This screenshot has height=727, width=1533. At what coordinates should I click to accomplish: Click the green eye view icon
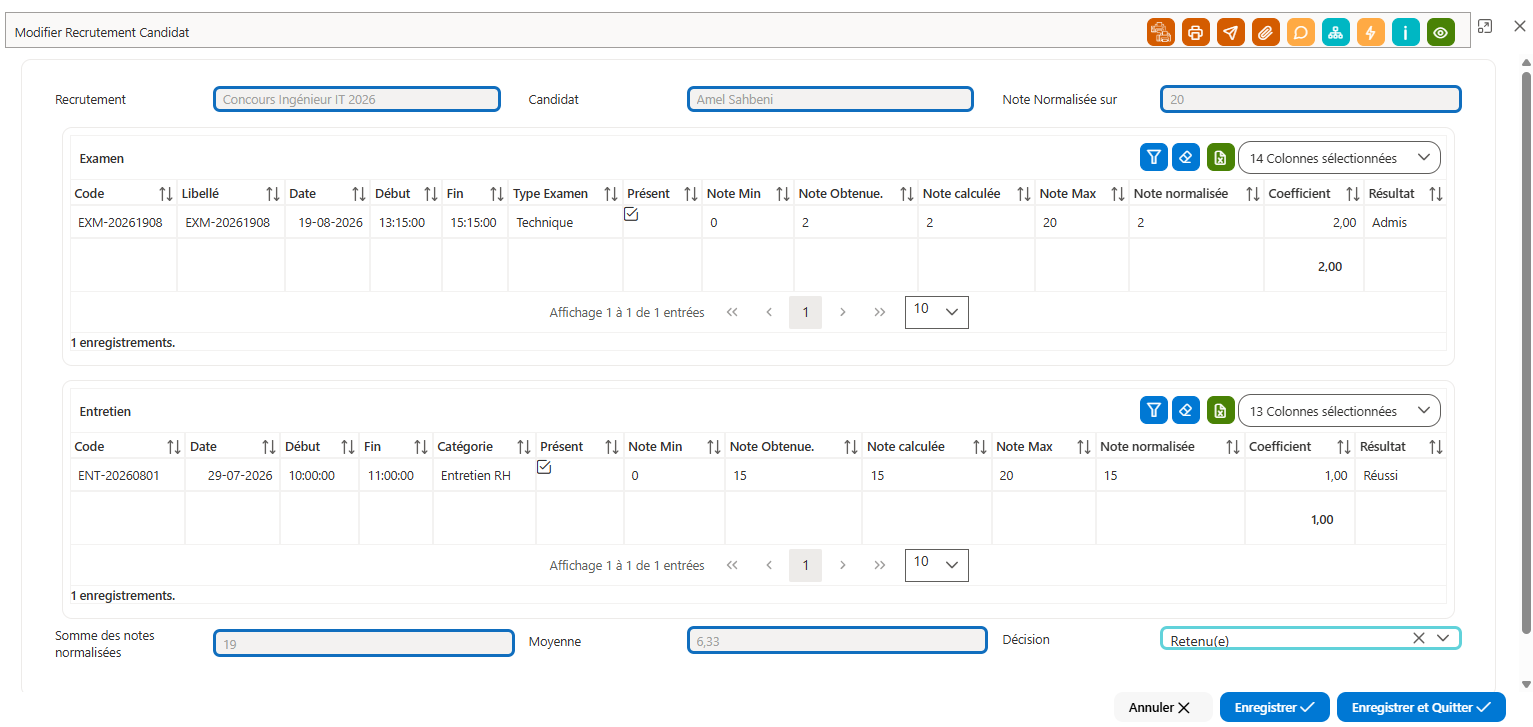point(1441,32)
